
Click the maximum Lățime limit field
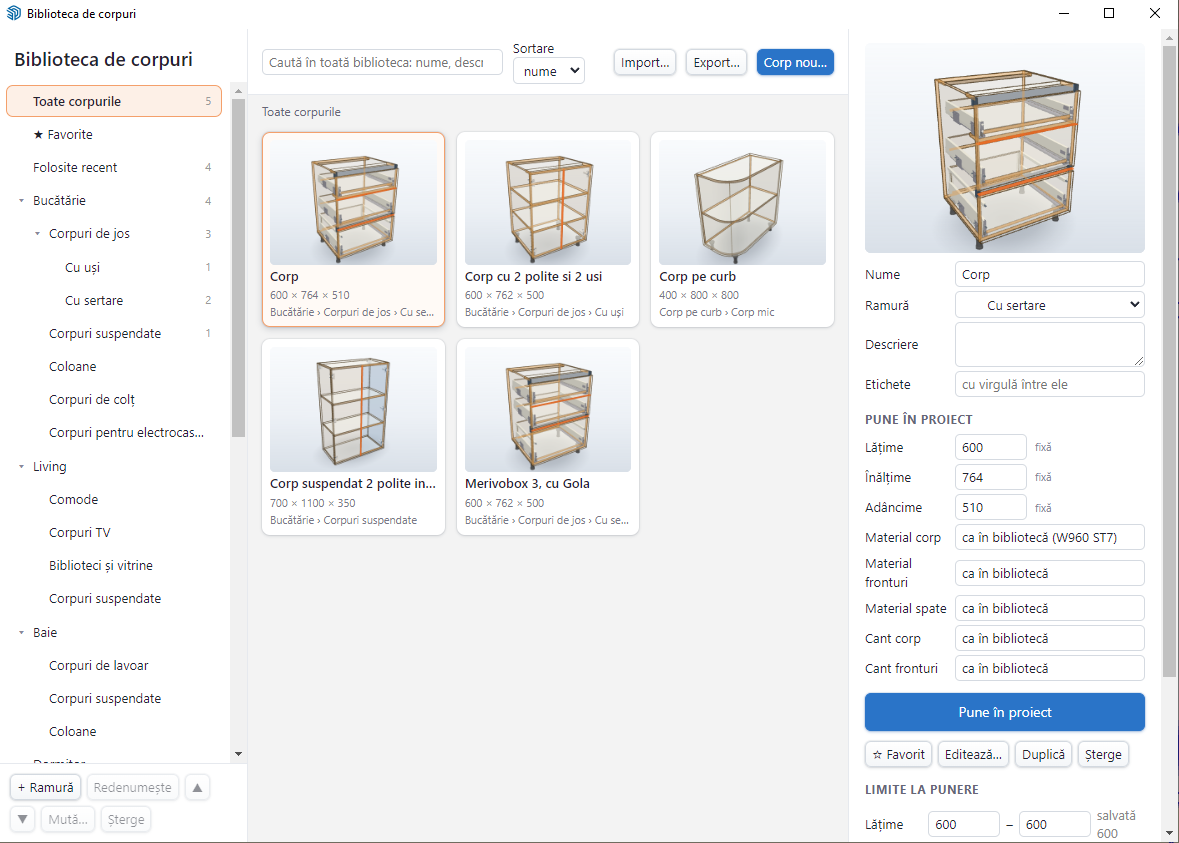[x=1054, y=824]
